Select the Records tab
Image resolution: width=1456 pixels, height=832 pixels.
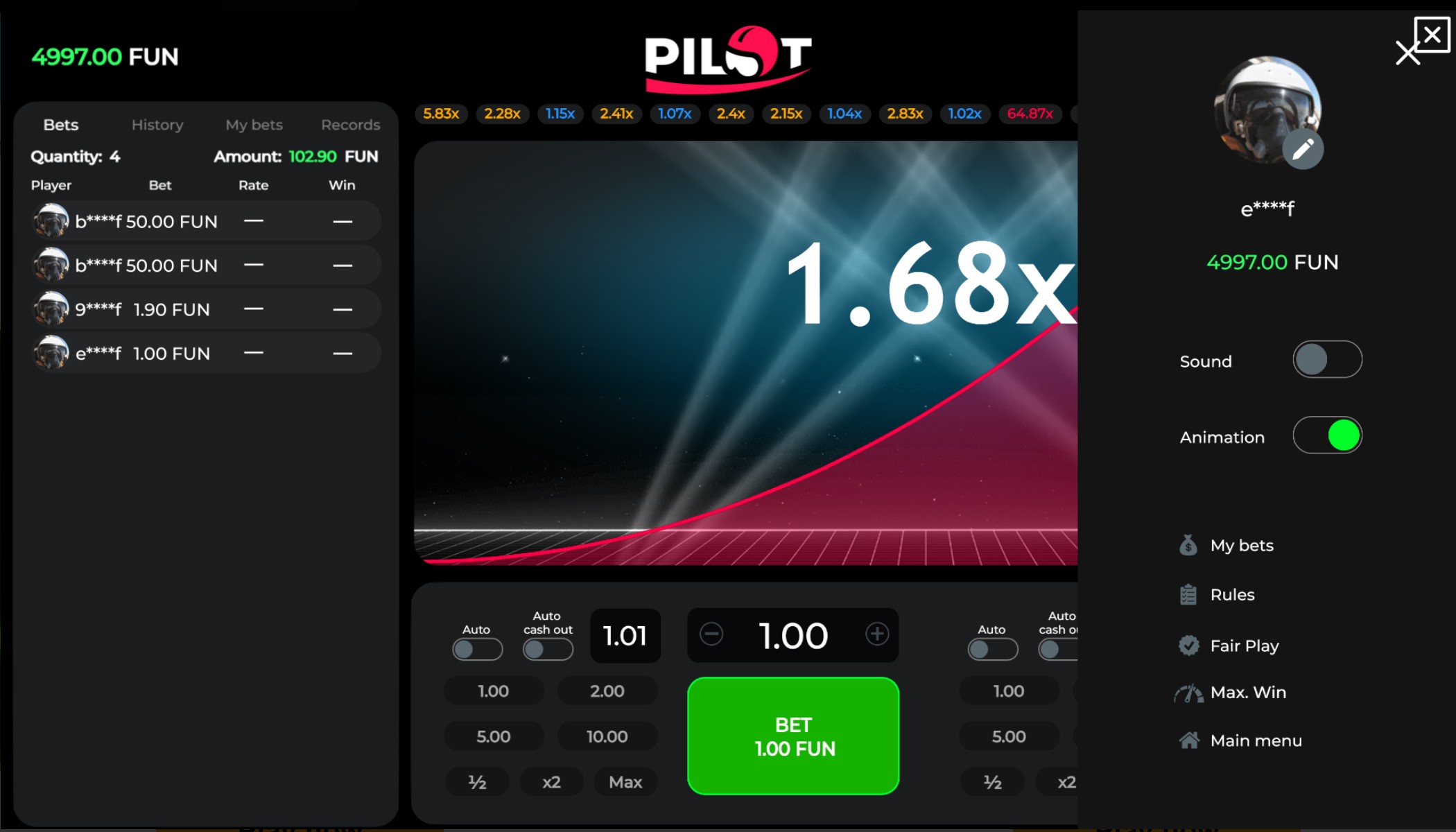(x=350, y=125)
